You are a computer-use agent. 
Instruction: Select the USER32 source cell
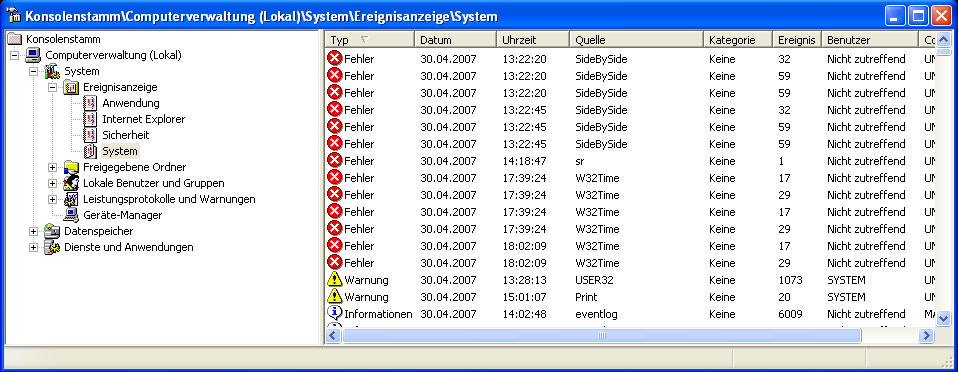click(x=594, y=280)
